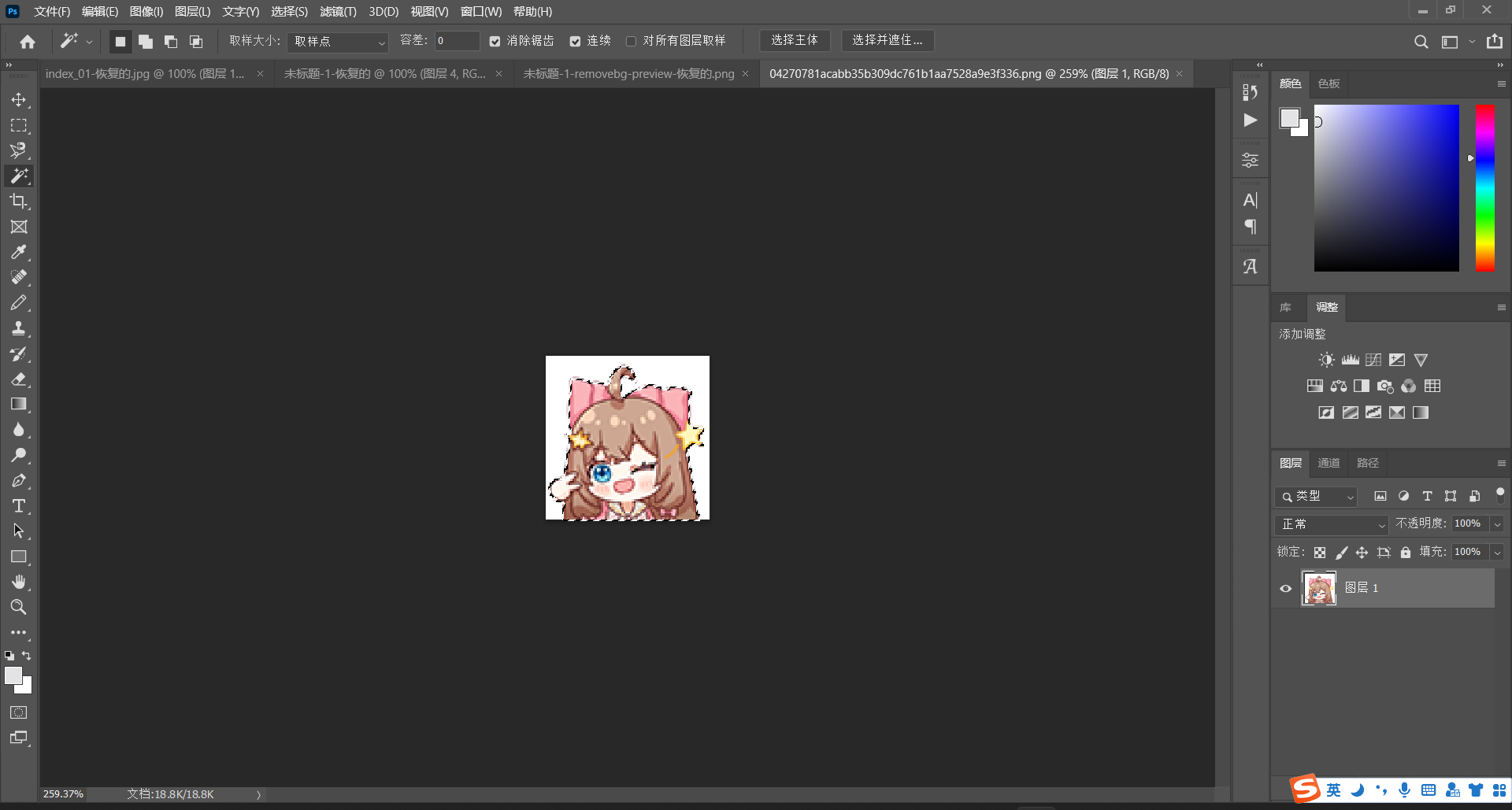Click the Add to selection mode button

click(146, 42)
